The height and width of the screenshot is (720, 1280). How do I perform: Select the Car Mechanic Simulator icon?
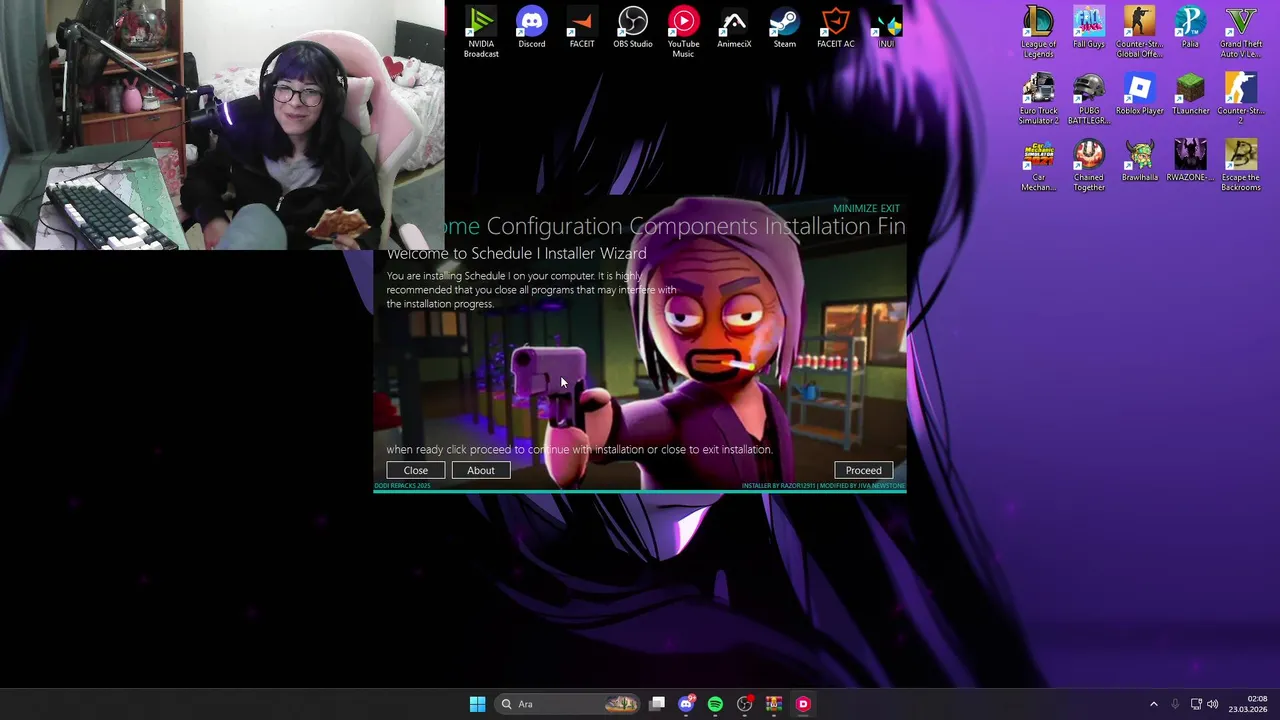(x=1038, y=166)
